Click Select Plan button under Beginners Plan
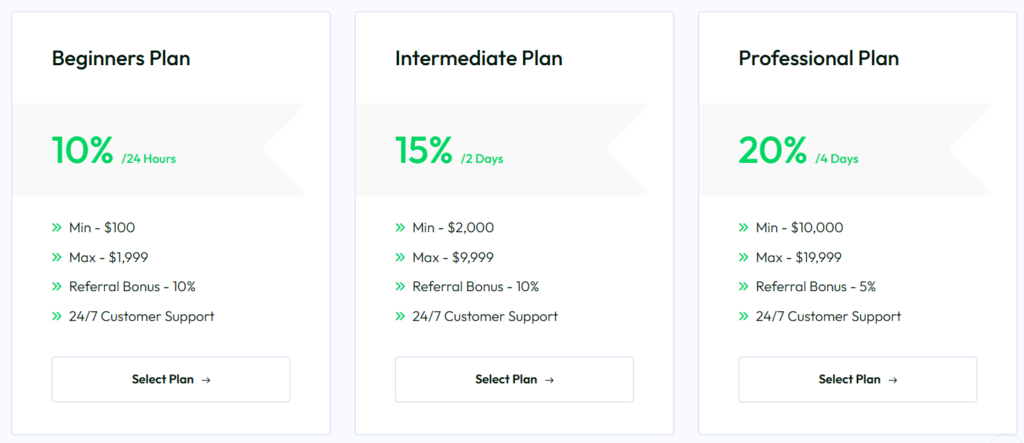The height and width of the screenshot is (443, 1024). point(170,379)
